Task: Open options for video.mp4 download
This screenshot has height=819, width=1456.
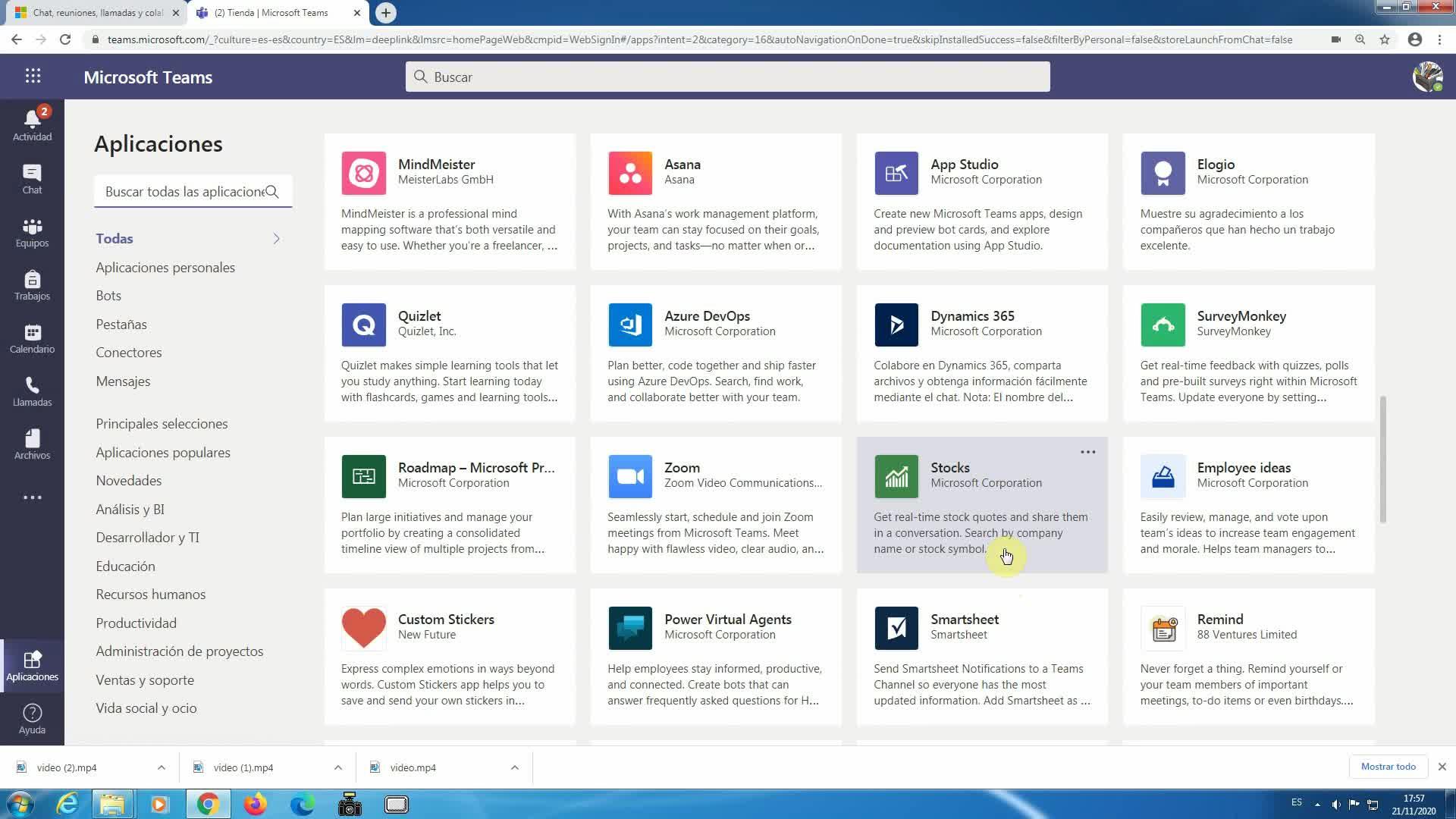Action: (x=514, y=767)
